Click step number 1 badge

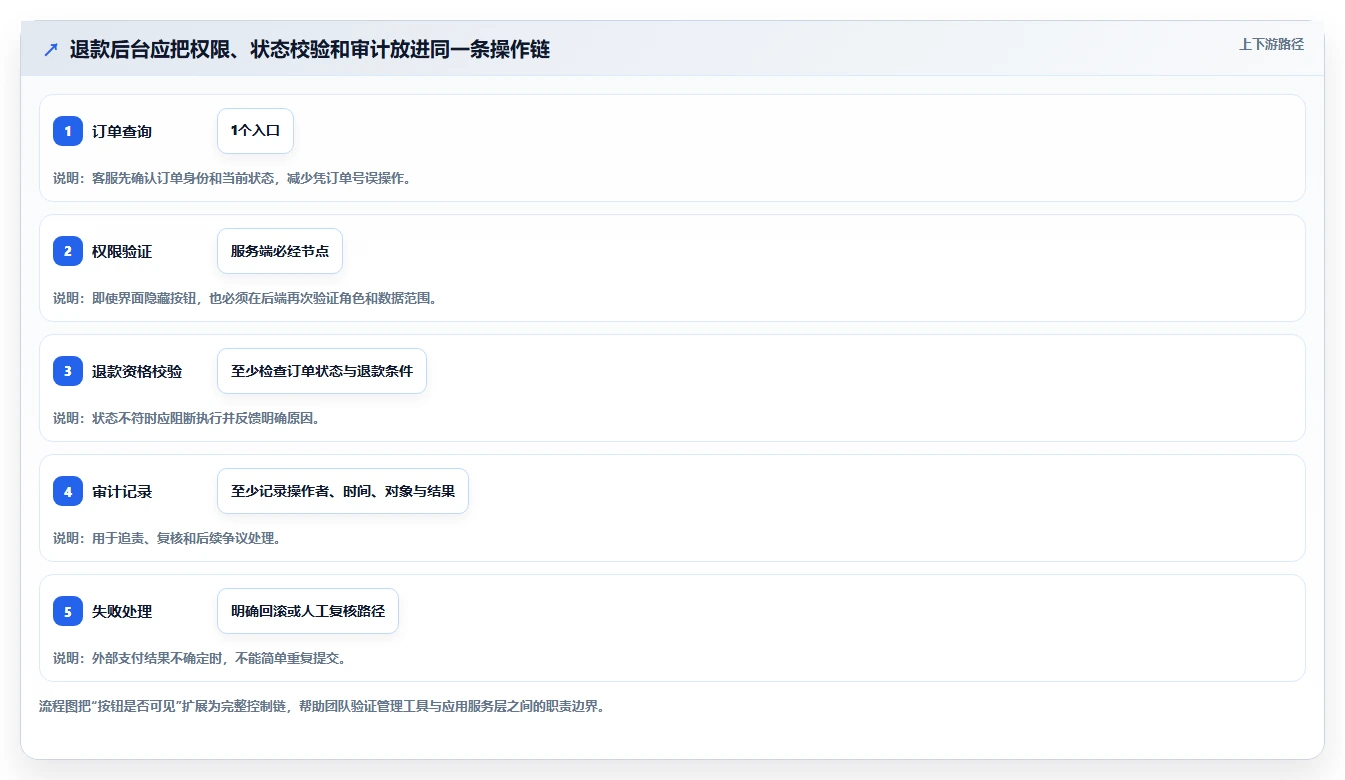point(68,131)
